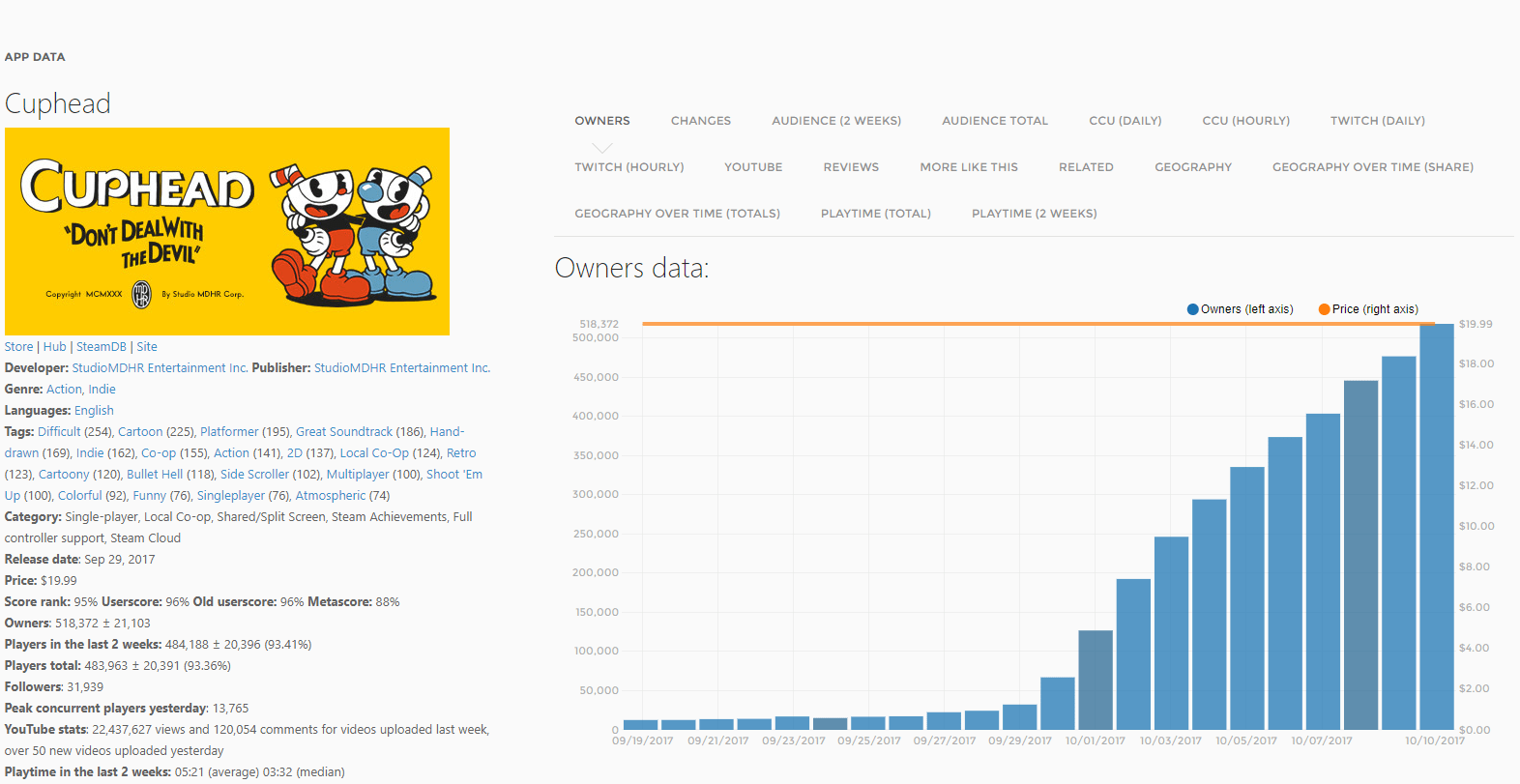This screenshot has width=1520, height=784.
Task: Click the Owners data heading
Action: [x=632, y=268]
